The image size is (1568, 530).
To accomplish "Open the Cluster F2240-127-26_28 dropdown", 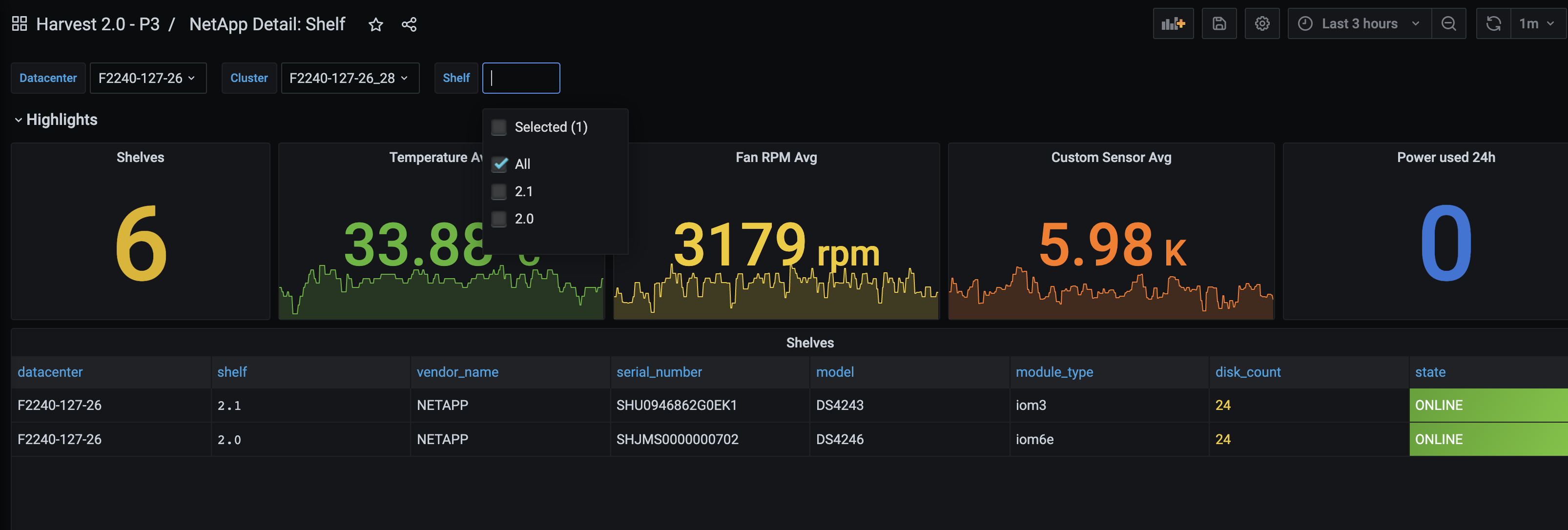I will tap(350, 78).
